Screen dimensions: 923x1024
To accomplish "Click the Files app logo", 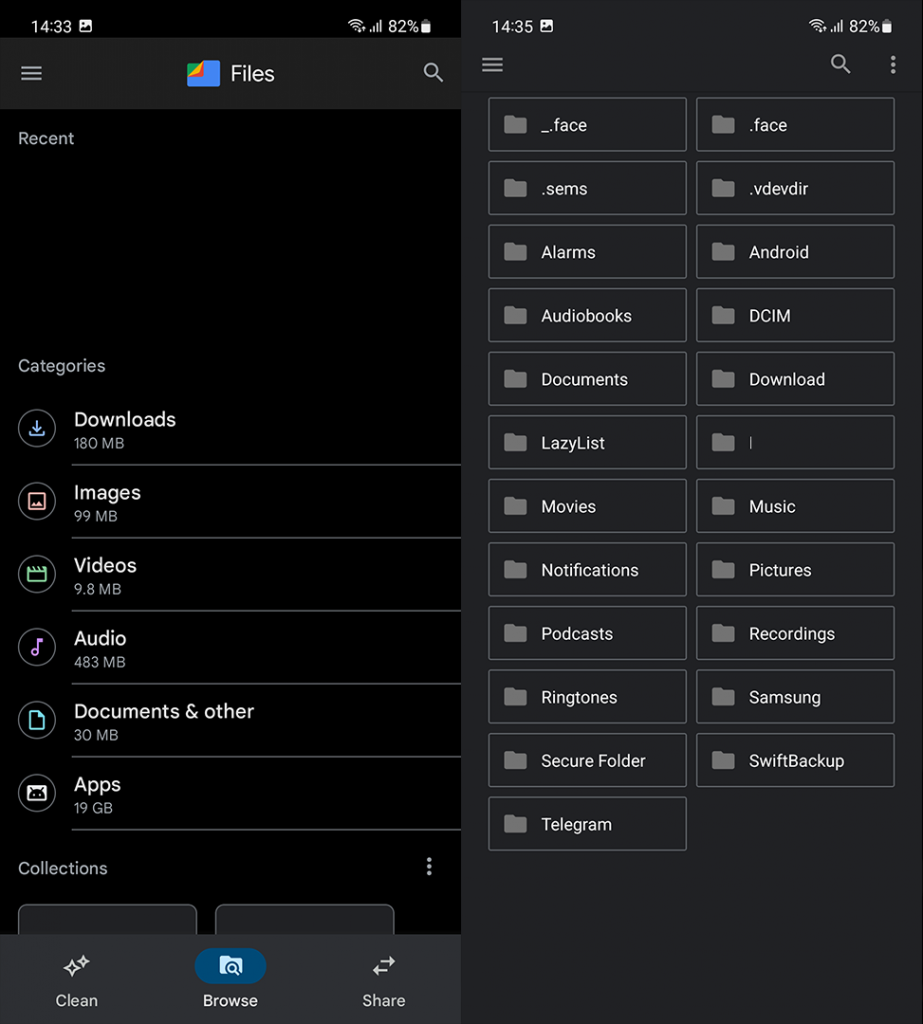I will click(x=203, y=73).
